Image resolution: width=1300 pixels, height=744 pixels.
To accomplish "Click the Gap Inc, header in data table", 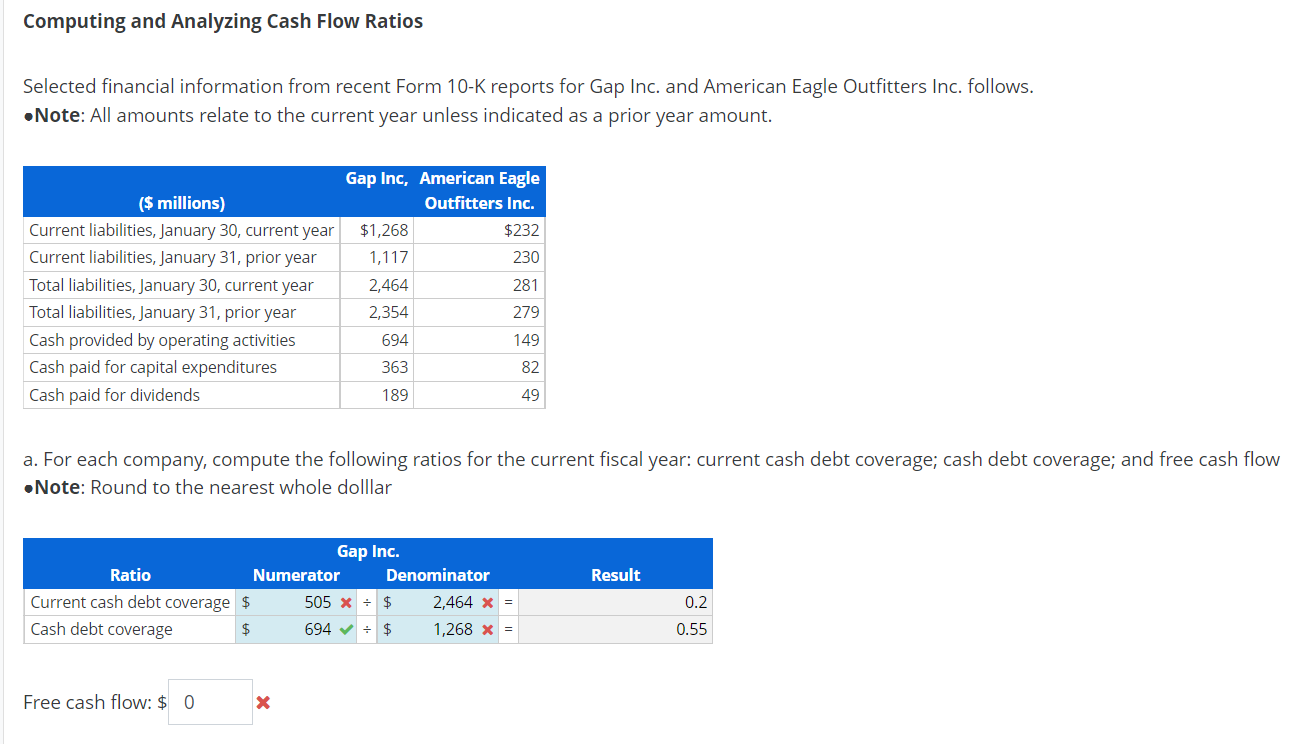I will [x=376, y=178].
